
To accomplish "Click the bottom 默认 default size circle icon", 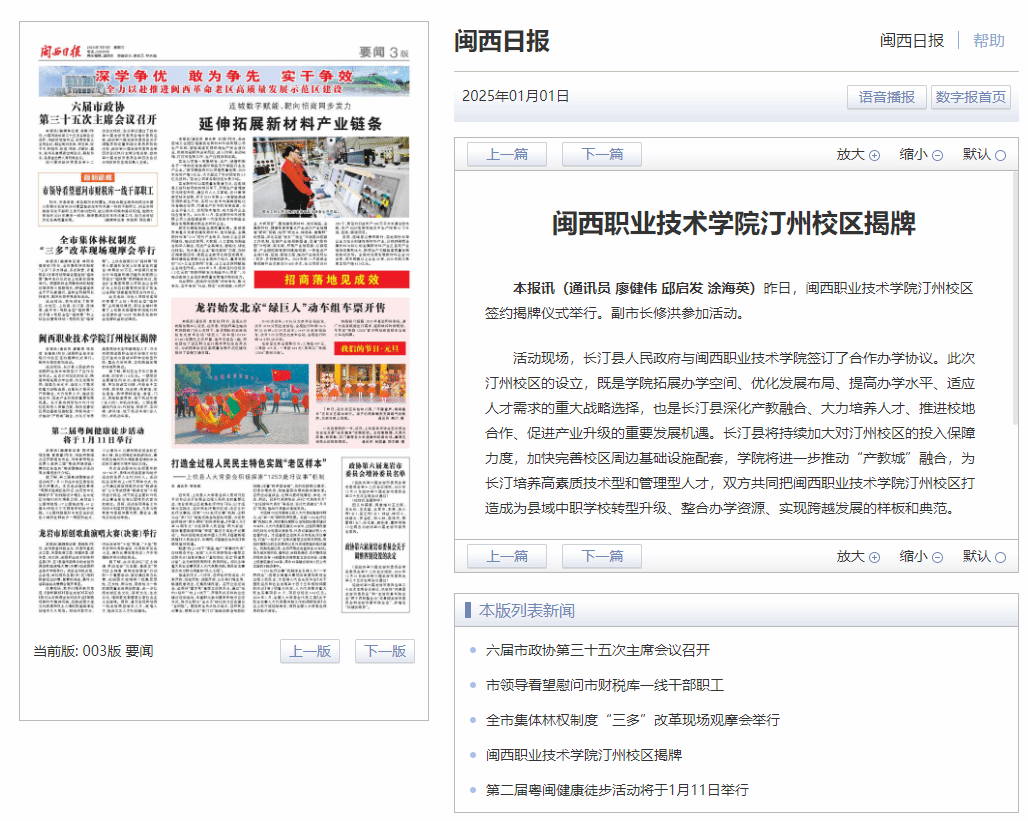I will (x=1000, y=557).
